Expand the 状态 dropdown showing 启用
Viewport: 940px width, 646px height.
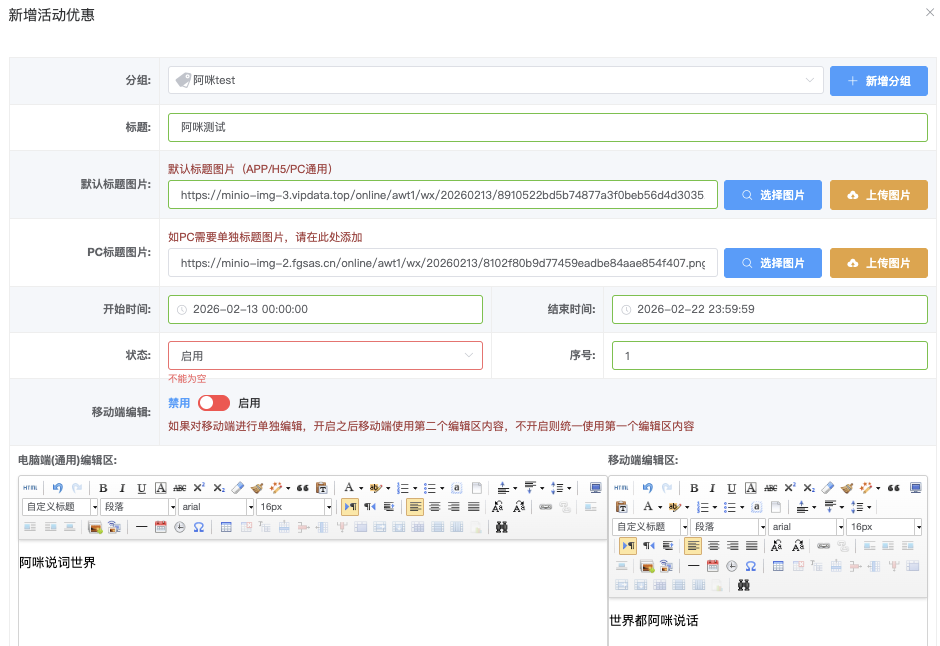tap(325, 355)
